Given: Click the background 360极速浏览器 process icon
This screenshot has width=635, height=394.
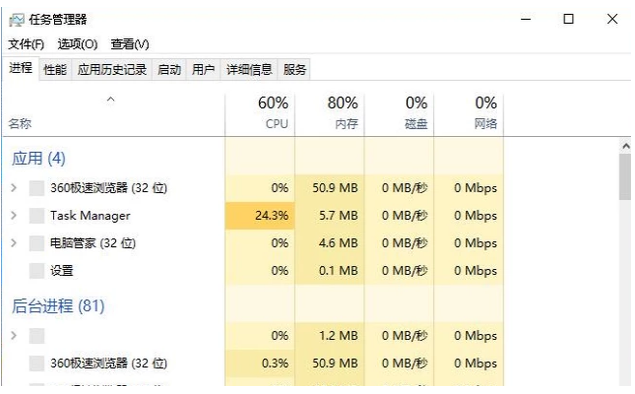Looking at the screenshot, I should click(x=36, y=364).
